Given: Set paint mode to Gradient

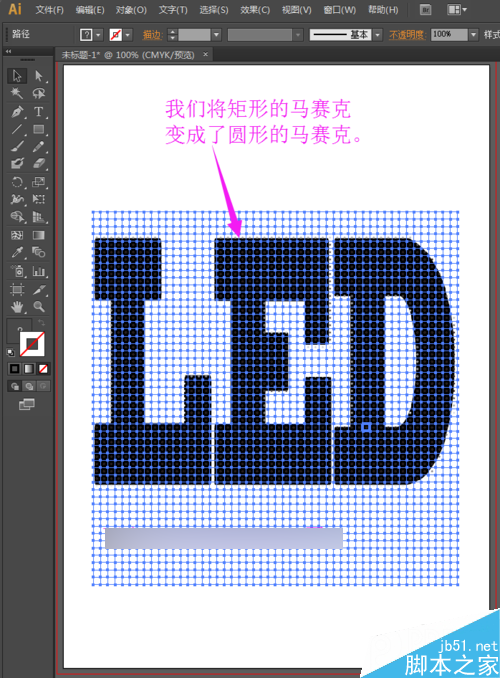Looking at the screenshot, I should coord(29,368).
